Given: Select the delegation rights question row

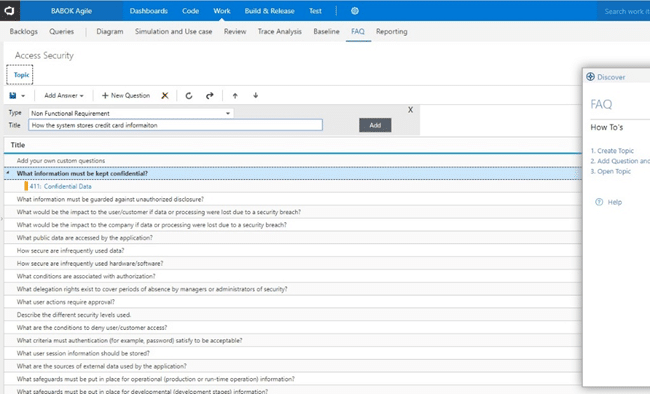Looking at the screenshot, I should pyautogui.click(x=293, y=289).
